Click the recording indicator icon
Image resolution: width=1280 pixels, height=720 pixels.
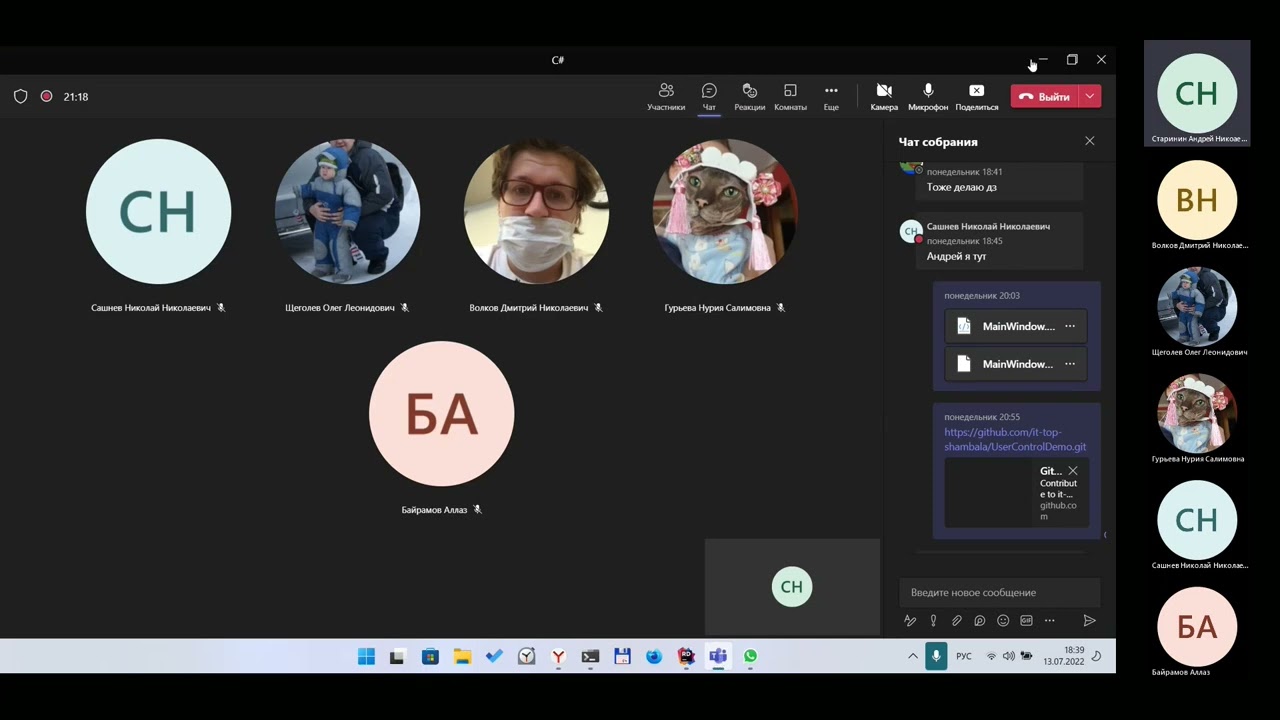coord(46,97)
